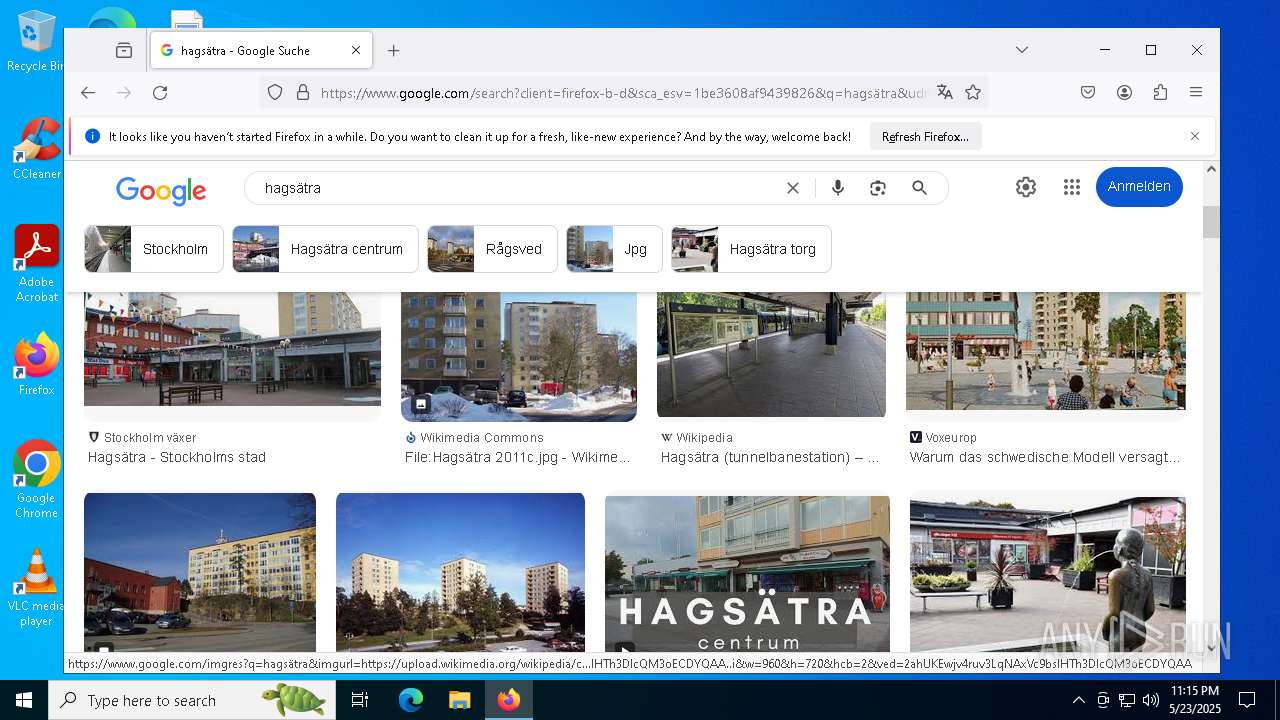This screenshot has width=1280, height=720.
Task: Filter images by Jpg chip
Action: tap(614, 249)
